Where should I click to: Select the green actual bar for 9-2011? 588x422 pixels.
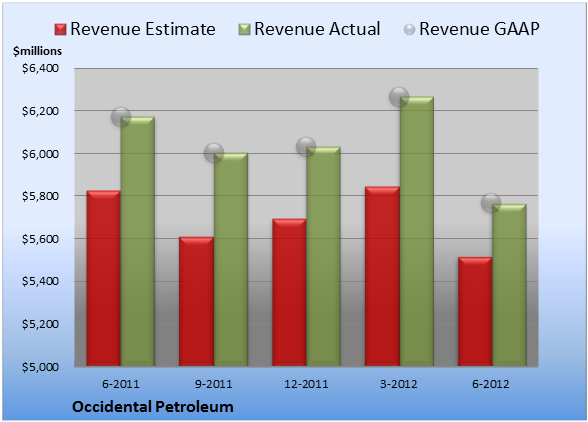coord(231,259)
